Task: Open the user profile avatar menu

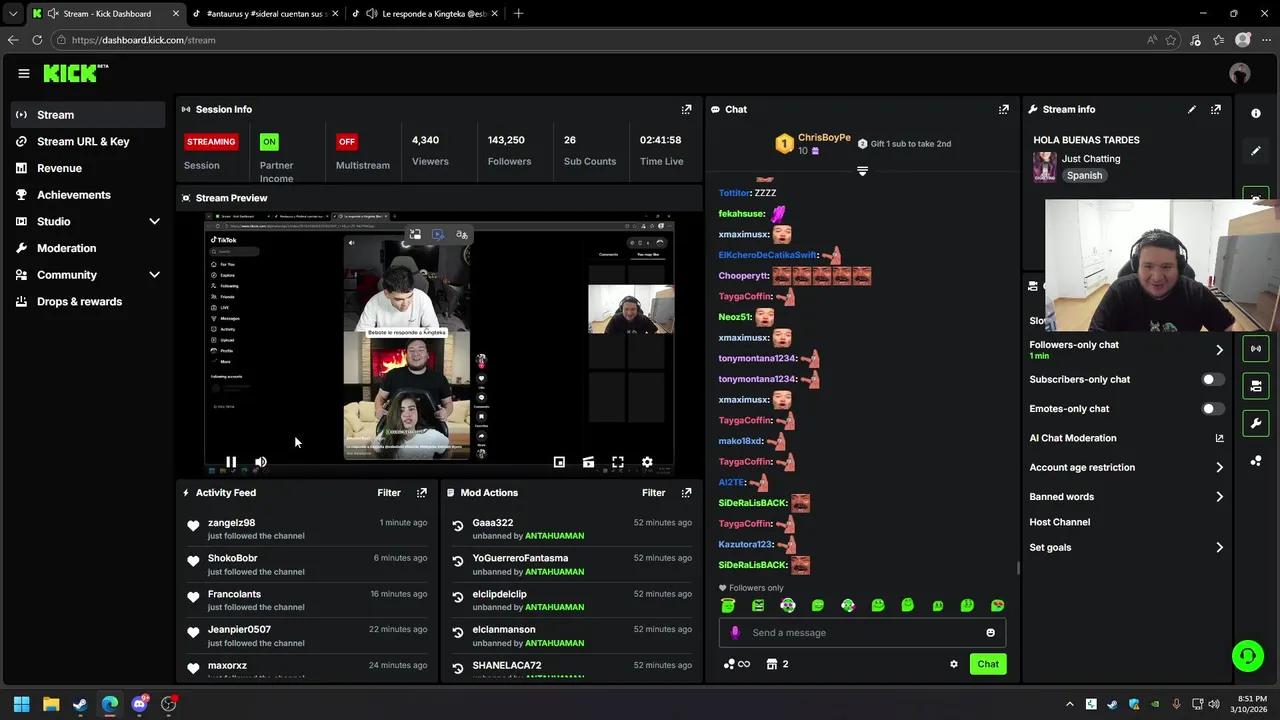Action: point(1240,73)
